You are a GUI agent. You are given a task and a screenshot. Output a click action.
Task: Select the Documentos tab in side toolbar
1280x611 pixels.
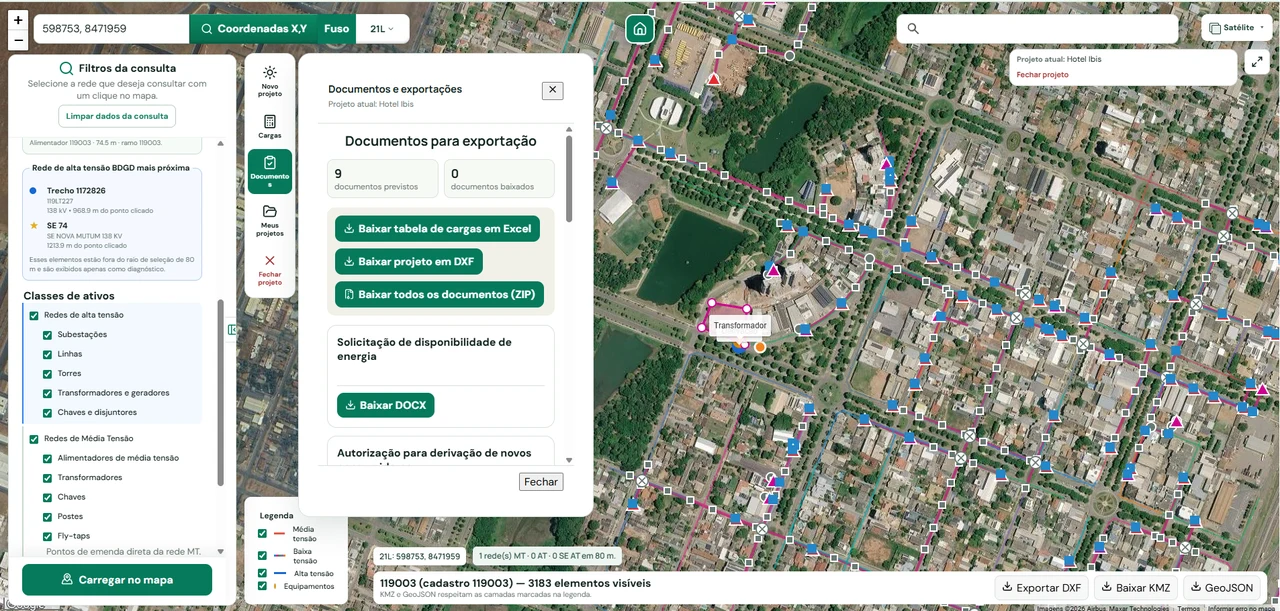pyautogui.click(x=270, y=171)
